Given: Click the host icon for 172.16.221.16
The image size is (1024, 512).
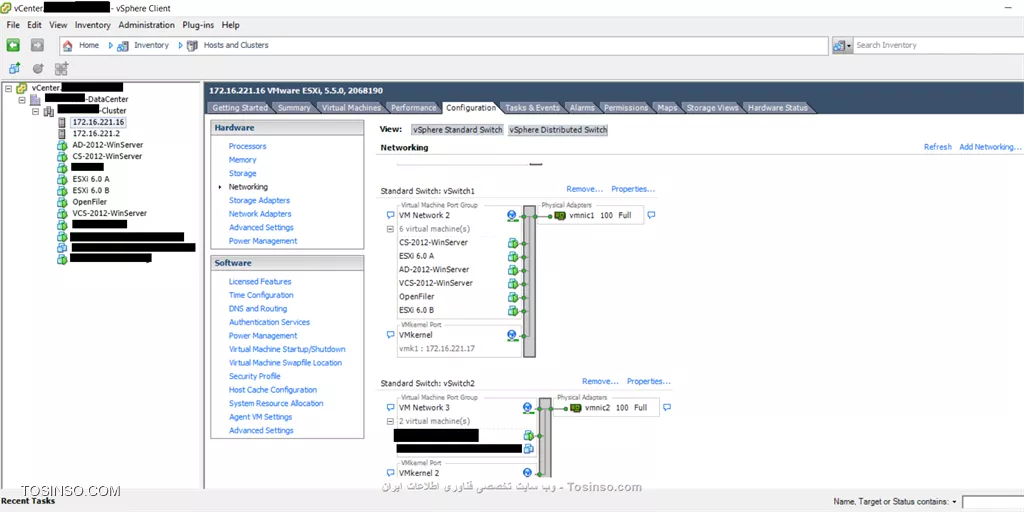Looking at the screenshot, I should (62, 122).
